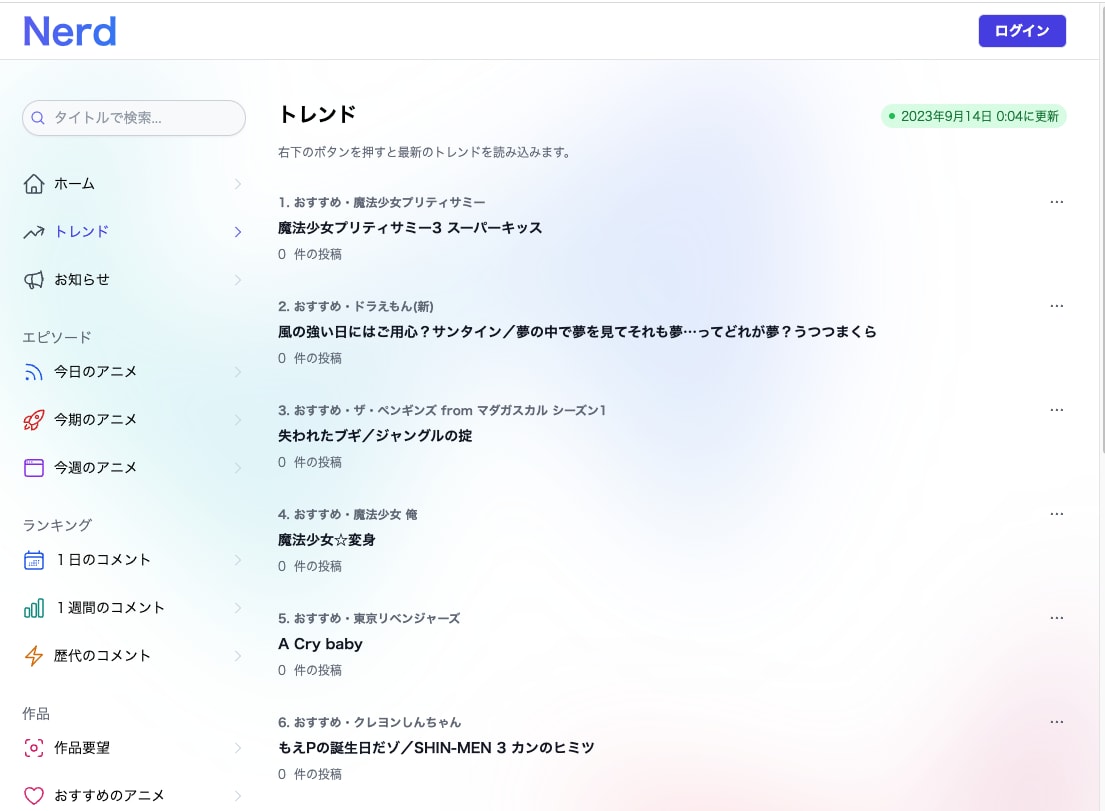Open 1週間のコメント ranking
Image resolution: width=1105 pixels, height=811 pixels.
pyautogui.click(x=134, y=608)
